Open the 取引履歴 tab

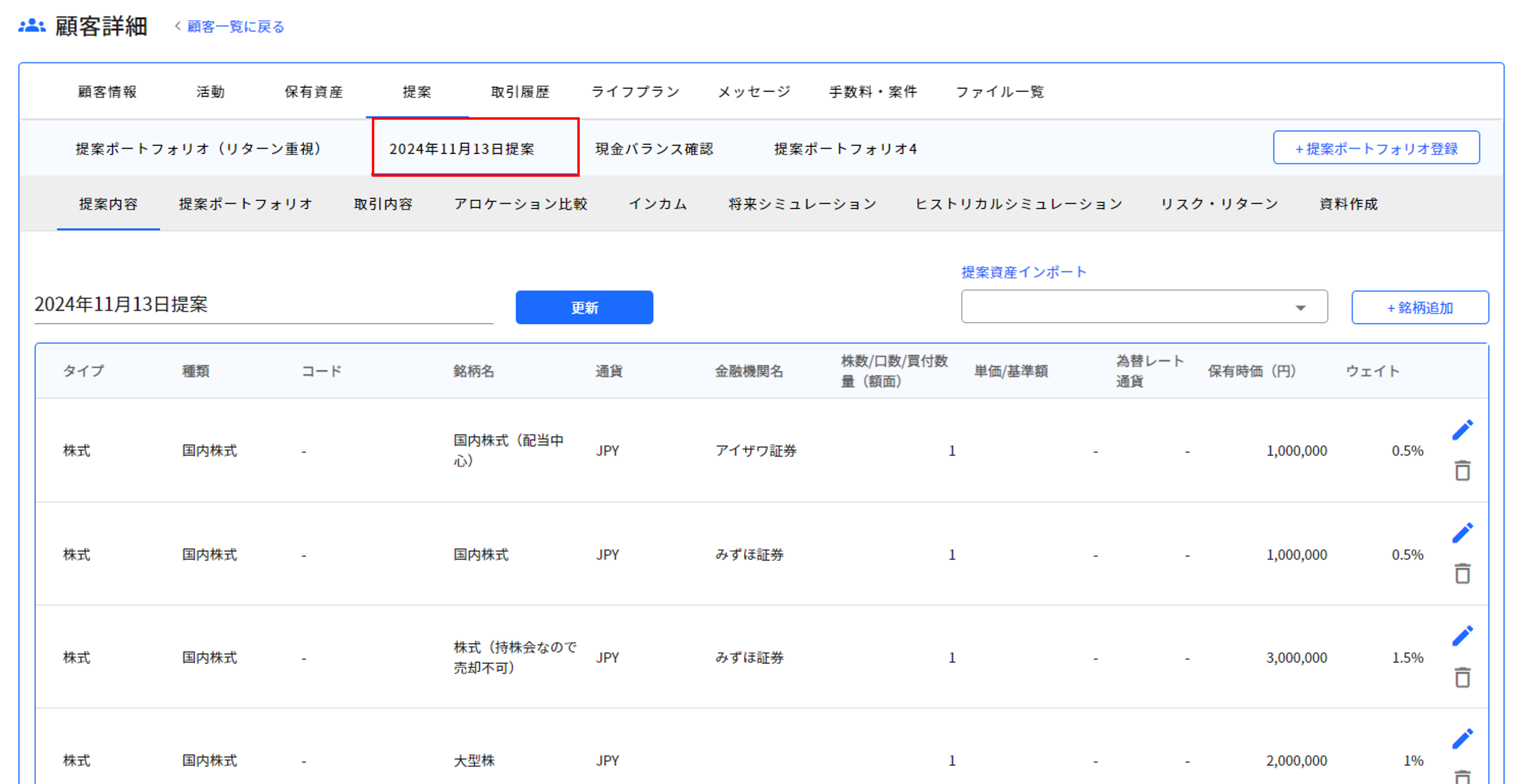coord(520,92)
